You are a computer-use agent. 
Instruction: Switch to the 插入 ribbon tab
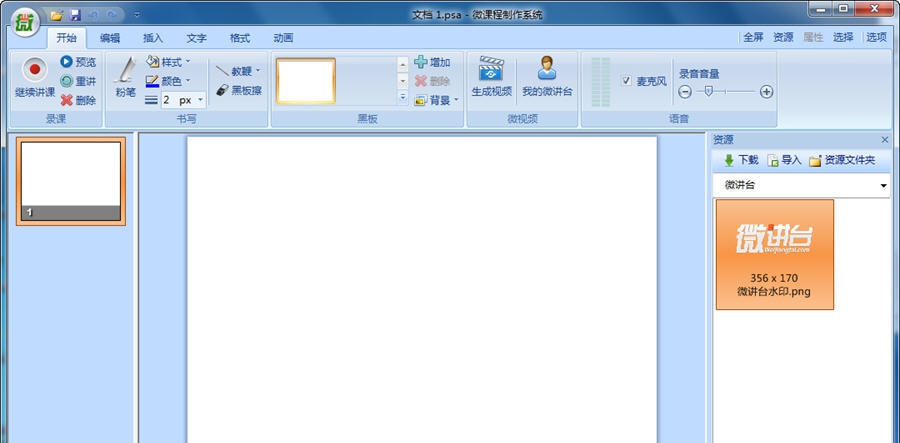pyautogui.click(x=153, y=38)
